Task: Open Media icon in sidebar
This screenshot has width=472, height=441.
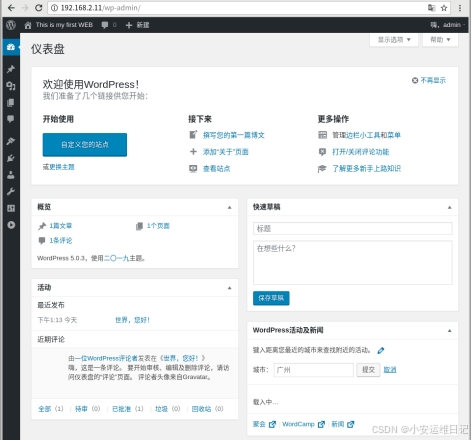Action: point(11,86)
